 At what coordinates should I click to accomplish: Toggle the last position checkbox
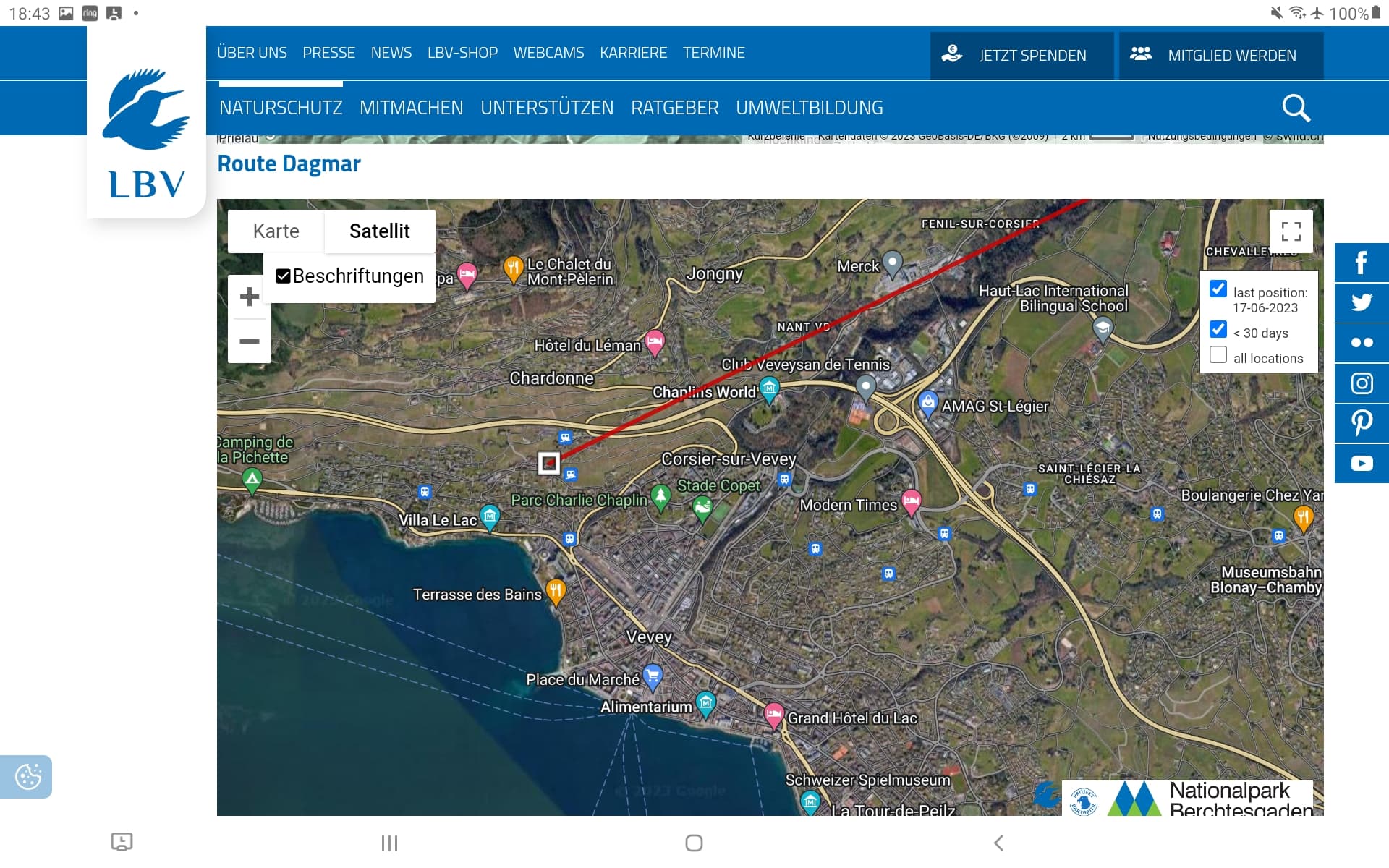[1218, 289]
